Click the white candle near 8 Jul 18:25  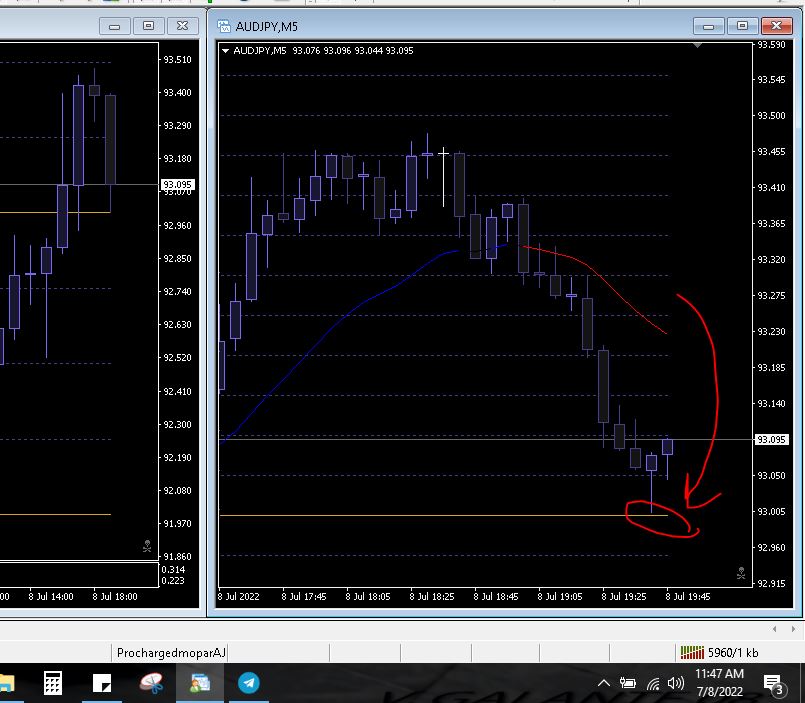444,177
